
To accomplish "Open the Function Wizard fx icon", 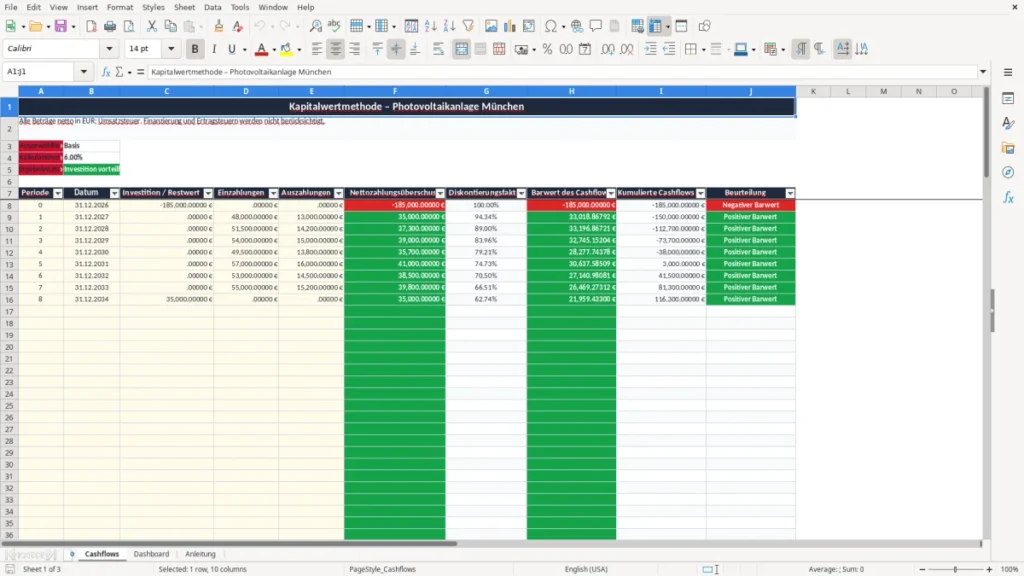I will [106, 72].
